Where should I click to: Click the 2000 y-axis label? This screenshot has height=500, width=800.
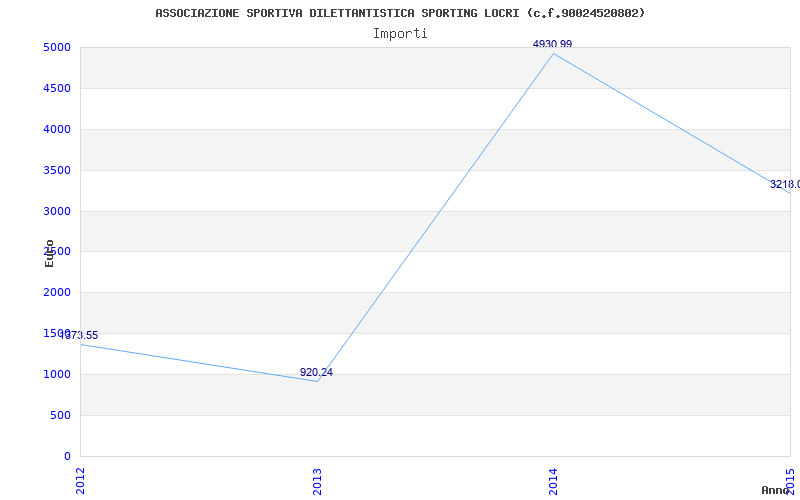coord(57,293)
